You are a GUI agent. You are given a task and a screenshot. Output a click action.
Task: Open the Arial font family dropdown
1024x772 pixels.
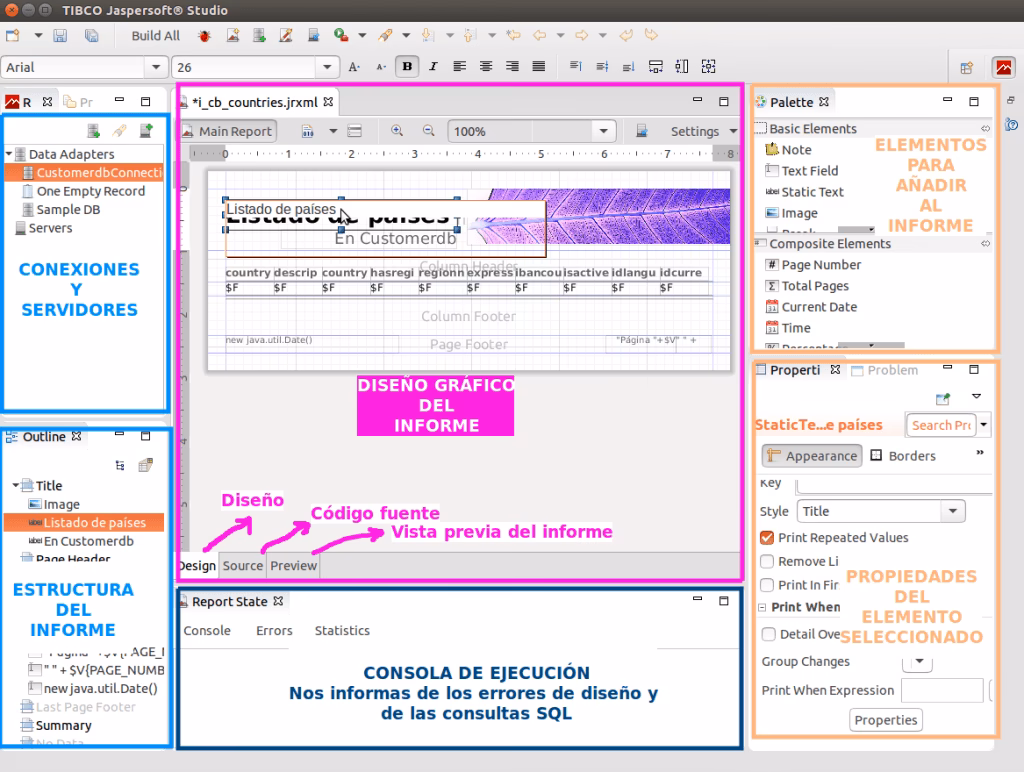(x=155, y=67)
